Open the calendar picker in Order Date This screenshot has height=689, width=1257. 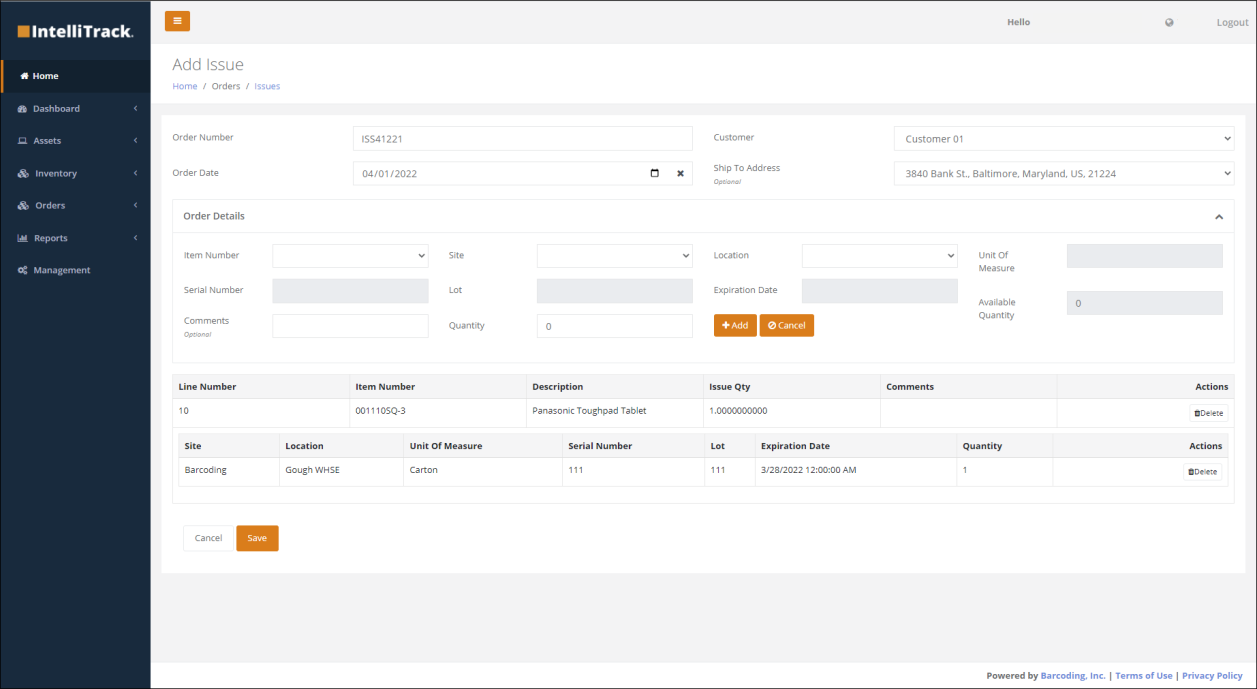point(655,173)
